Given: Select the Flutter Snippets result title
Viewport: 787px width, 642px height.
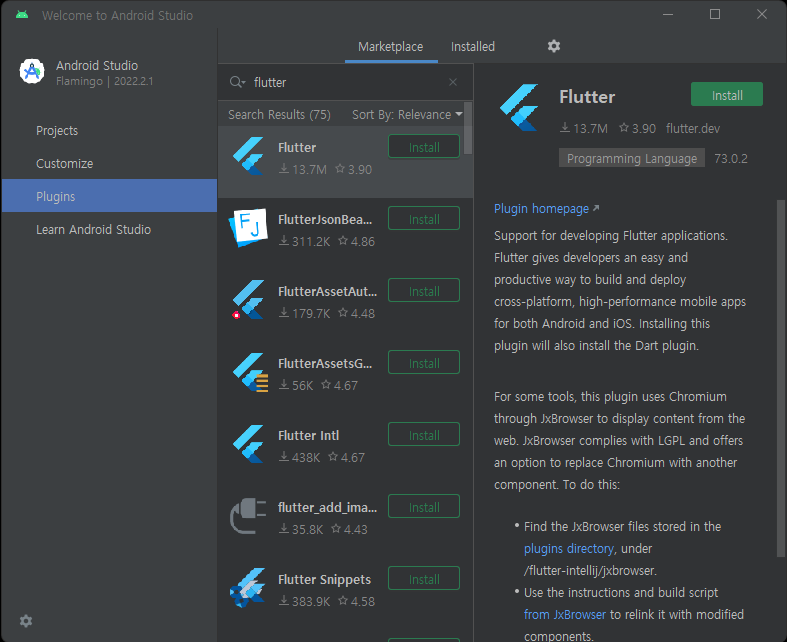Looking at the screenshot, I should [324, 579].
